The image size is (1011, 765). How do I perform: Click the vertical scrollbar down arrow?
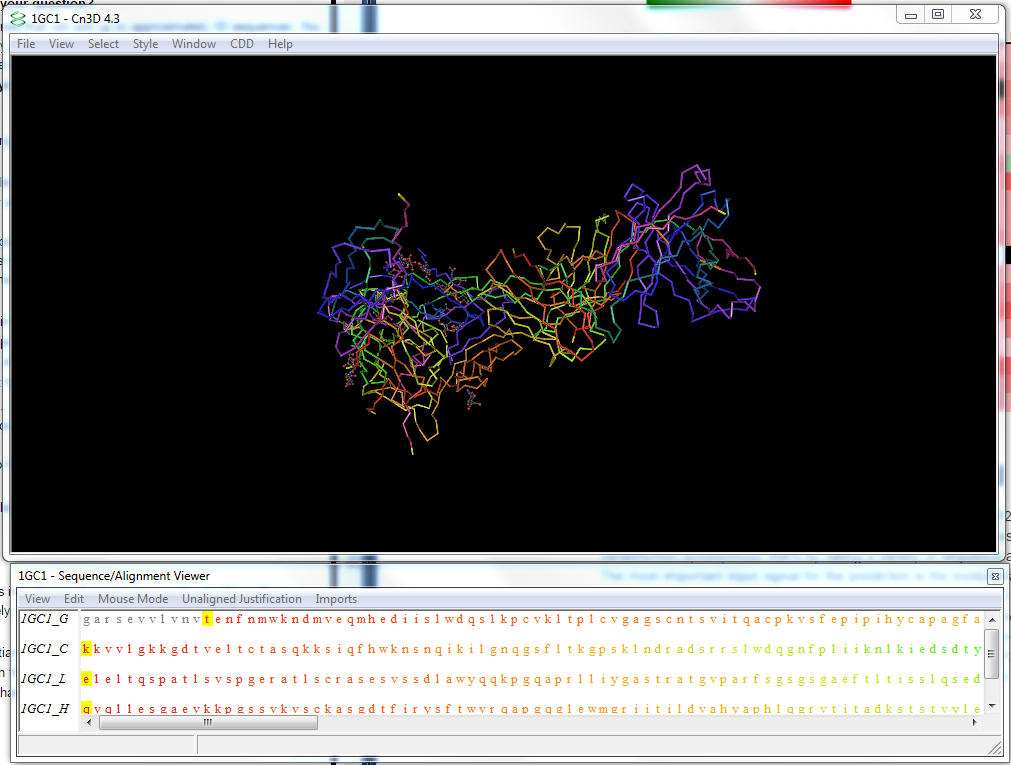[x=991, y=704]
